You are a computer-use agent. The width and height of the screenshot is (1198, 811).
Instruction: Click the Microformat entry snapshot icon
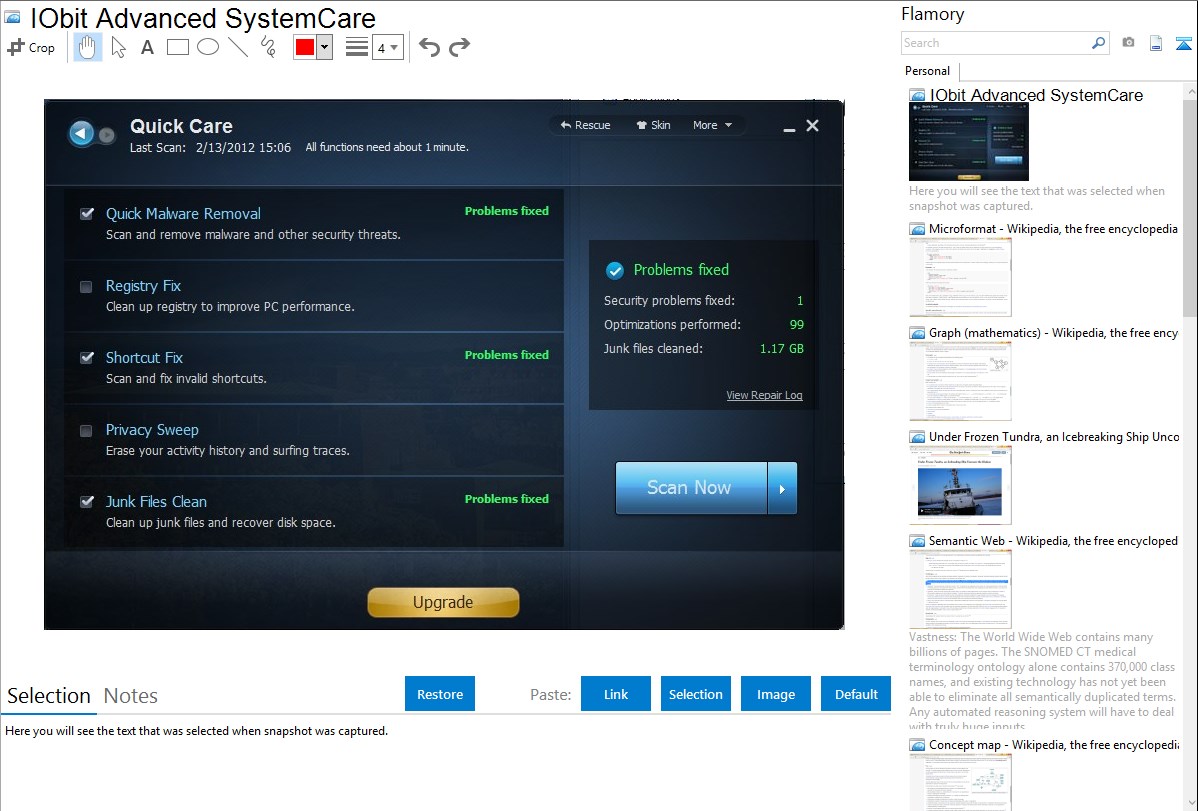(x=917, y=229)
